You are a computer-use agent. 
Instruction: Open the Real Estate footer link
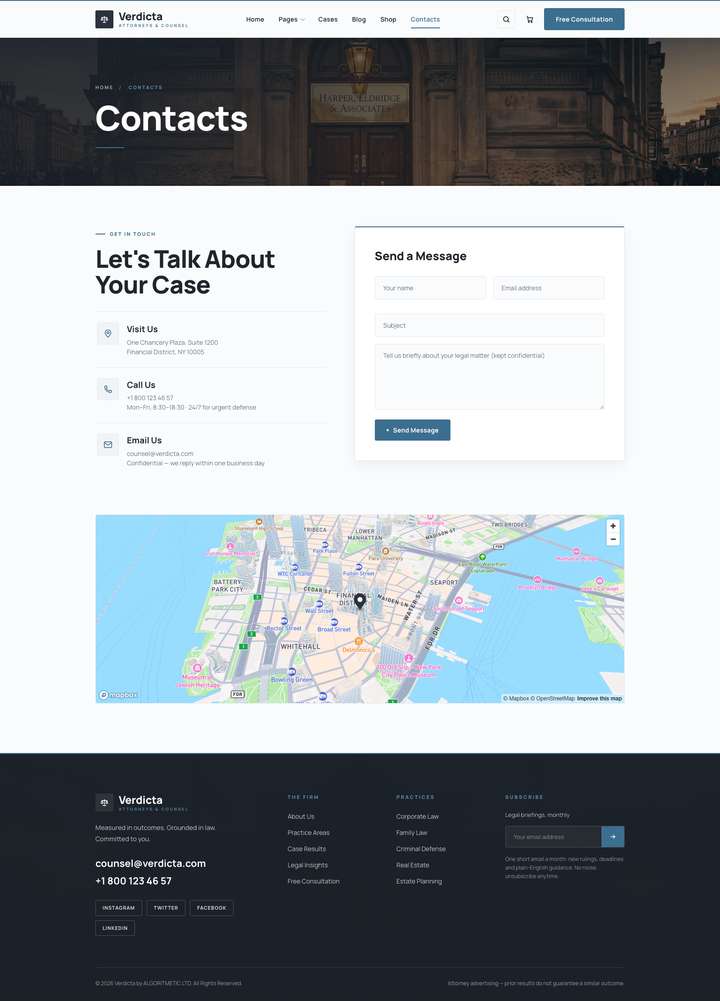(412, 865)
